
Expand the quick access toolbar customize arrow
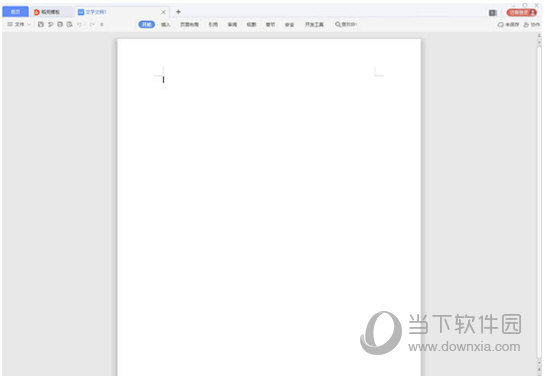(x=102, y=24)
